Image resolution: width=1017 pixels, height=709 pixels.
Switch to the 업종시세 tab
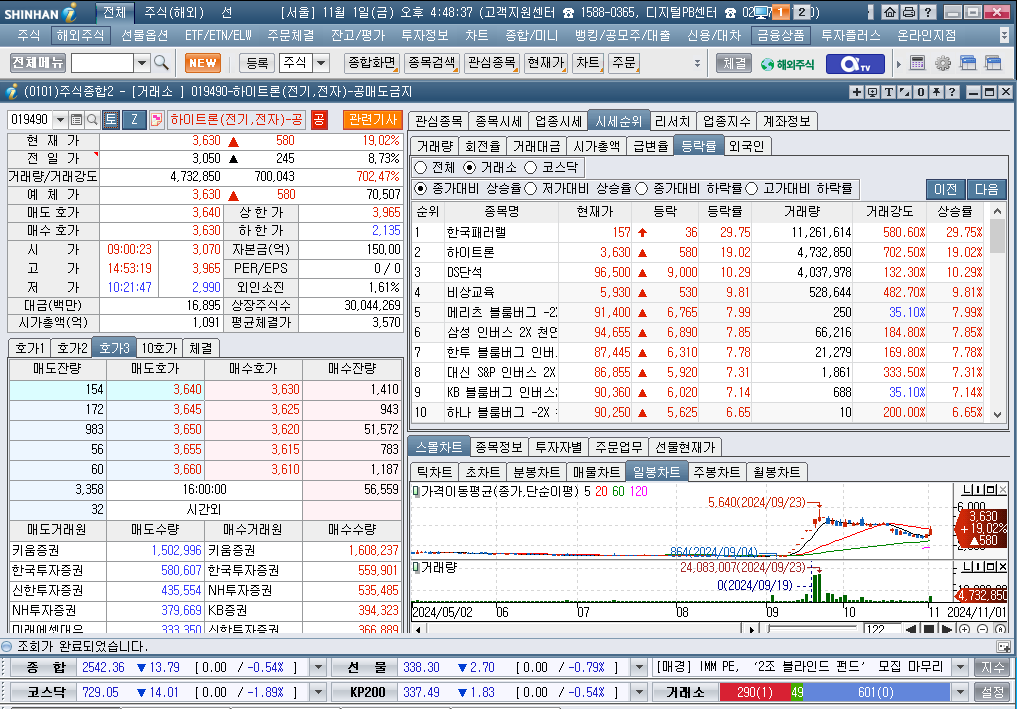pyautogui.click(x=558, y=121)
